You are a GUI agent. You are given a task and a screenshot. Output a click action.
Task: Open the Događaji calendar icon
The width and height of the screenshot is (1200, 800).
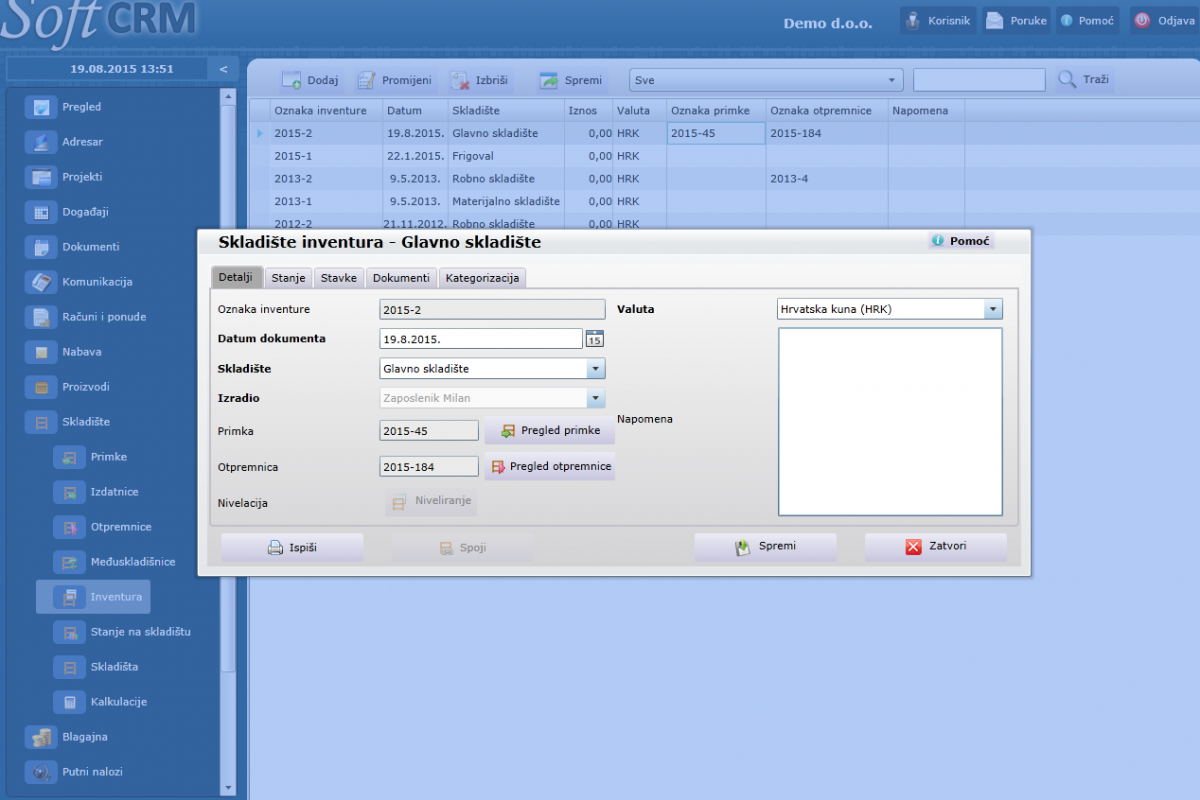click(x=41, y=212)
